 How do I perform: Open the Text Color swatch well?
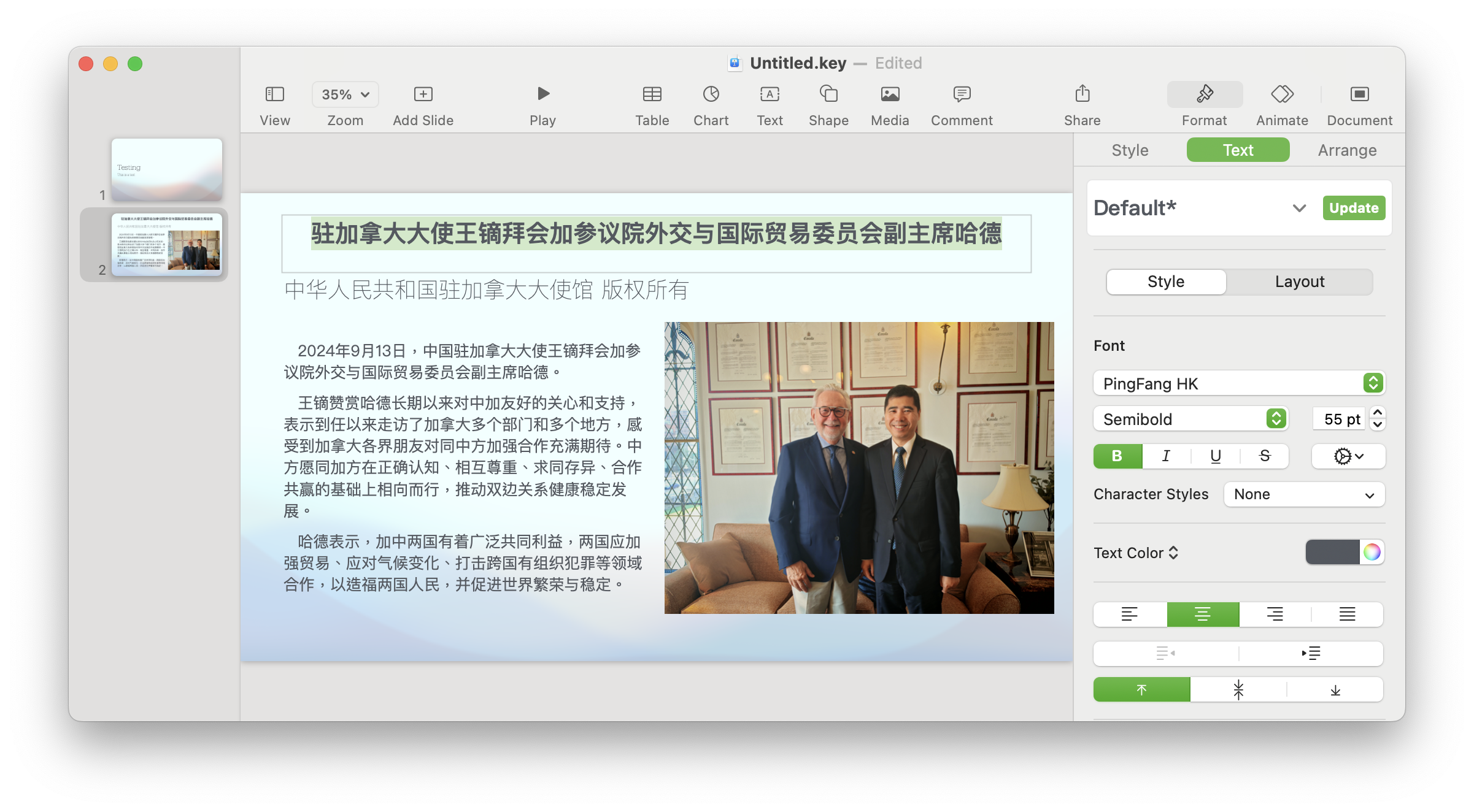tap(1332, 553)
